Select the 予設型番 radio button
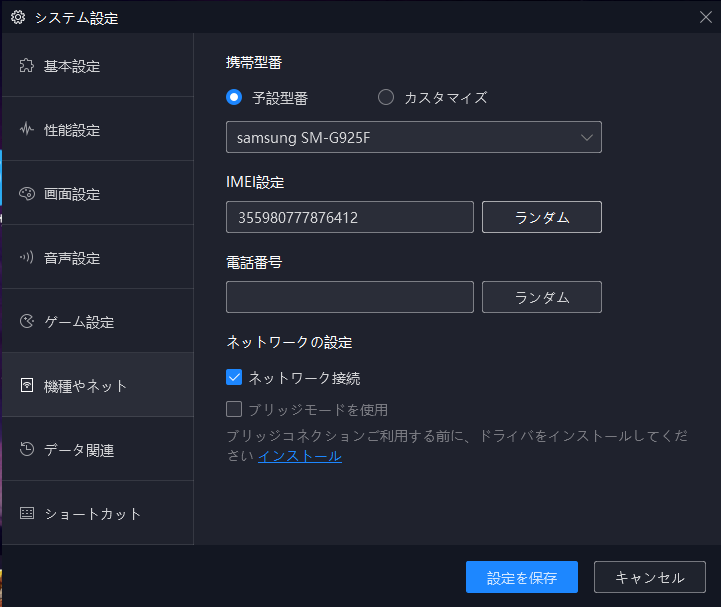 [234, 97]
